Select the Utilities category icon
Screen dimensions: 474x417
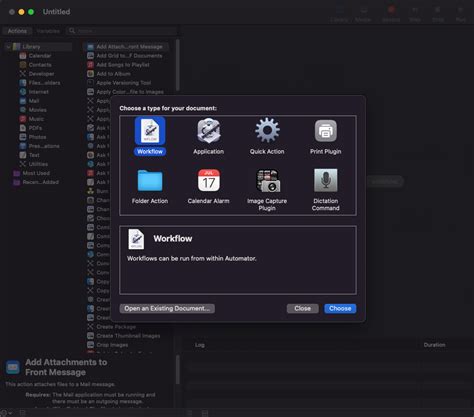pos(23,164)
